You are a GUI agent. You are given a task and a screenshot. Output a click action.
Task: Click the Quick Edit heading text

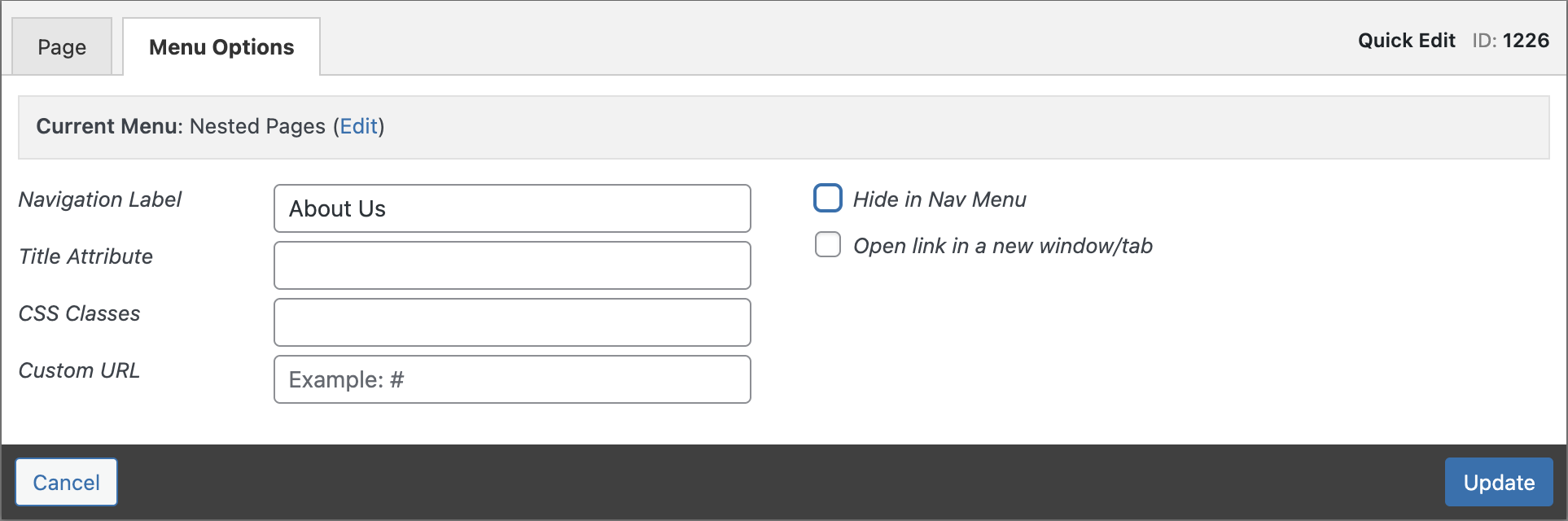1406,41
